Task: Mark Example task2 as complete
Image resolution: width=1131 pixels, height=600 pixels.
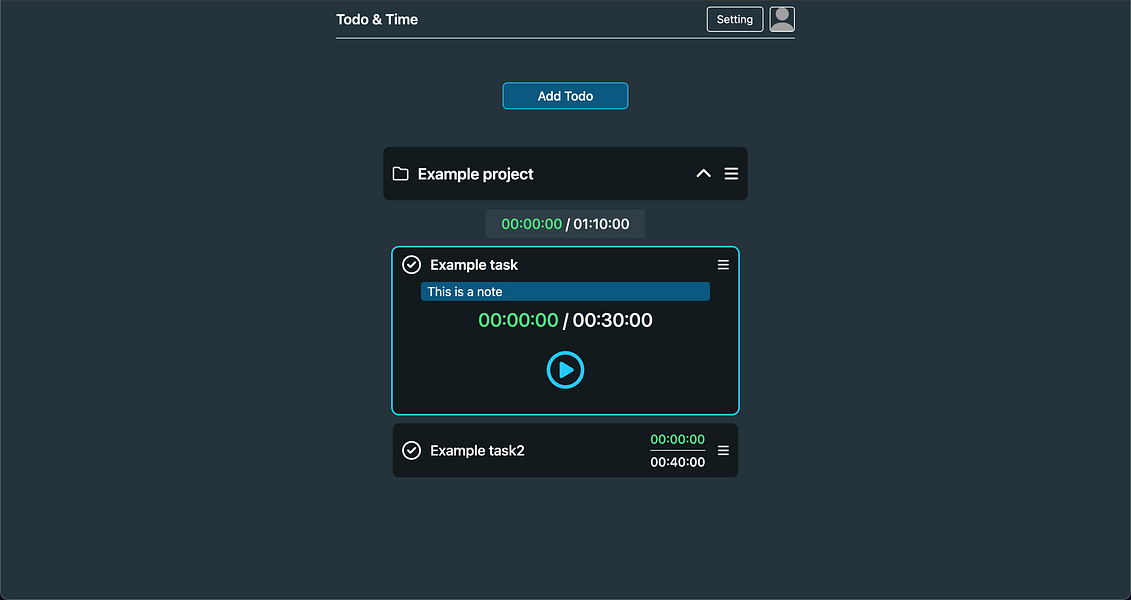Action: 411,451
